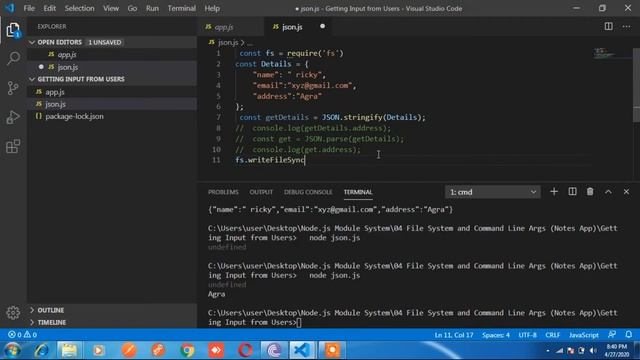Screen dimensions: 640x360
Task: Click the Visual Studio Code taskbar icon
Action: pyautogui.click(x=302, y=350)
